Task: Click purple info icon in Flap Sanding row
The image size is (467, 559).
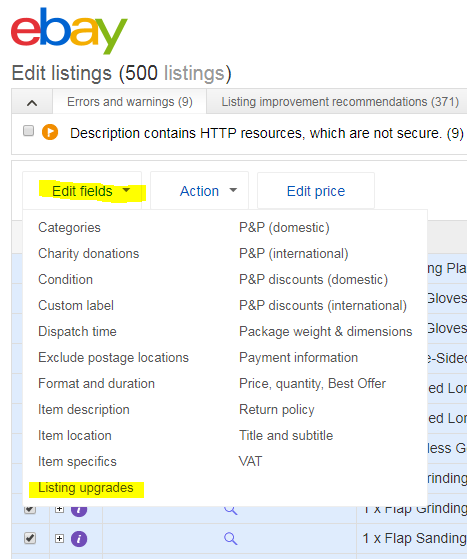Action: (79, 539)
